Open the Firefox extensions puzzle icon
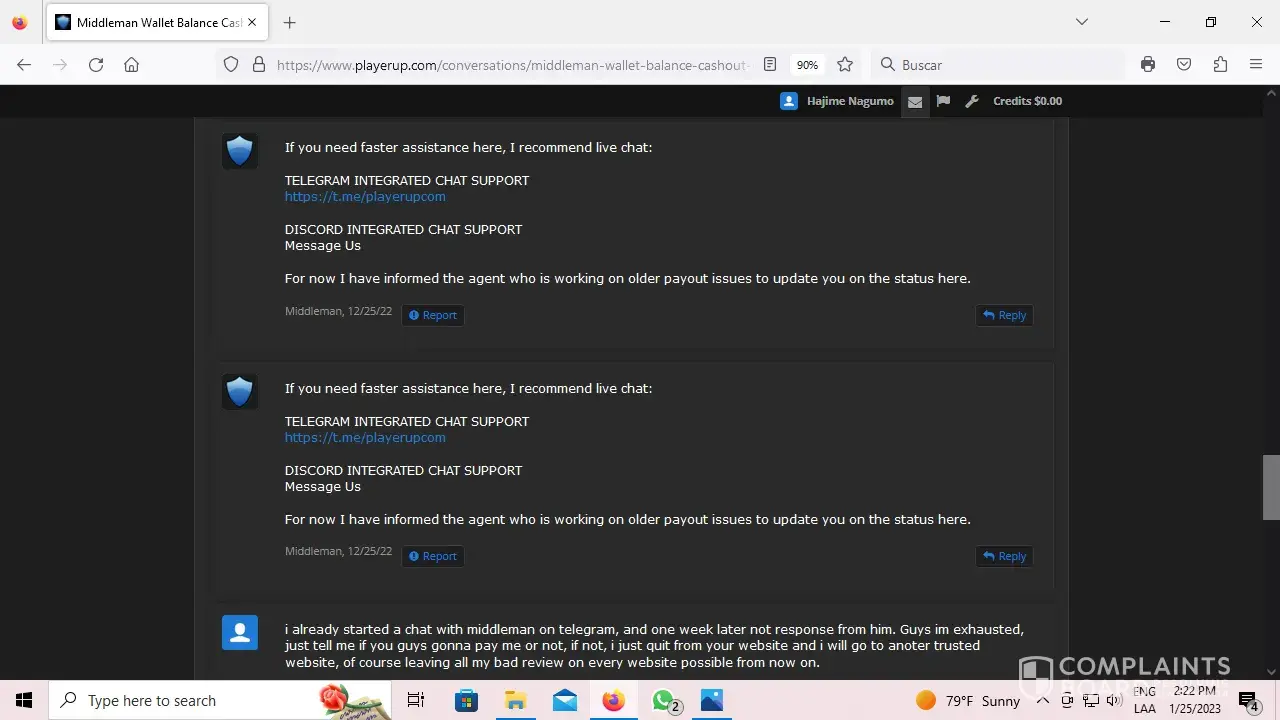The width and height of the screenshot is (1280, 720). [1220, 65]
